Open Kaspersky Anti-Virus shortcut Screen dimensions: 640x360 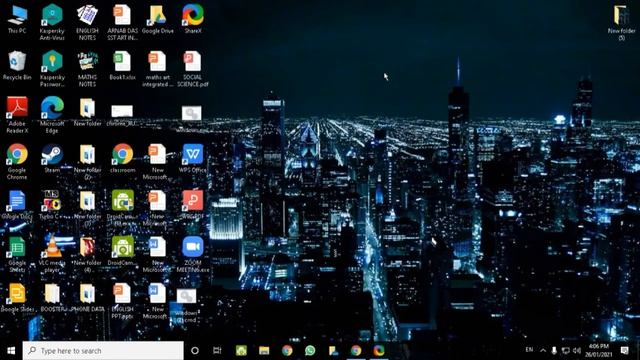coord(52,22)
